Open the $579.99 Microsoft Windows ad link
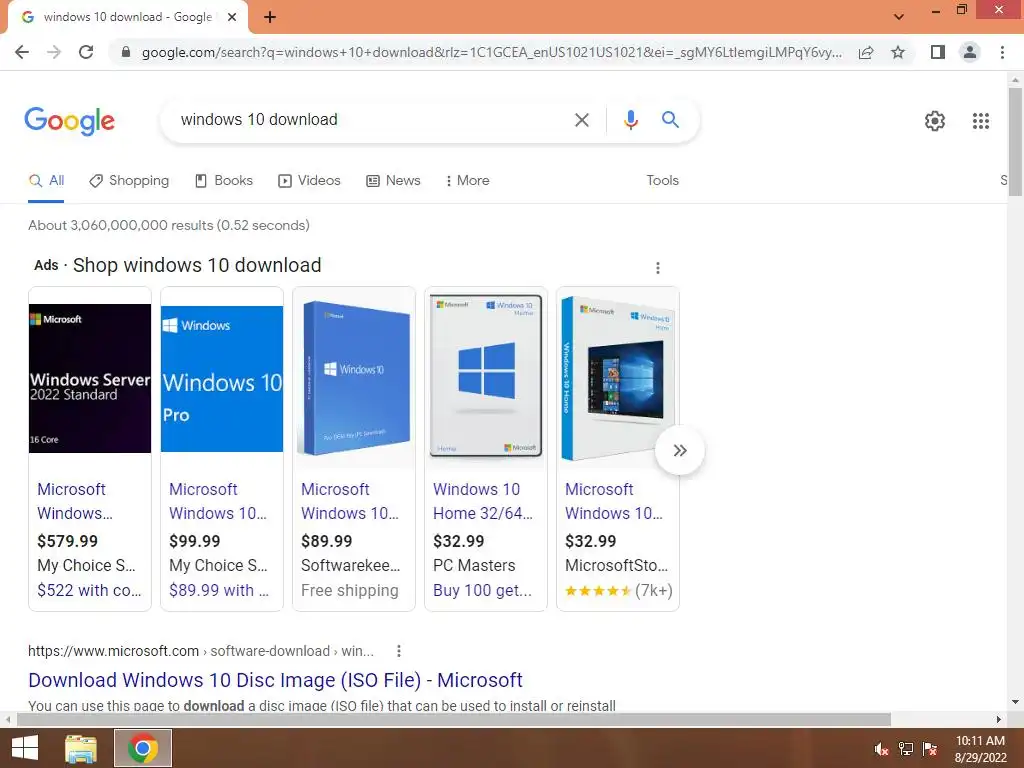Image resolution: width=1024 pixels, height=768 pixels. [74, 502]
